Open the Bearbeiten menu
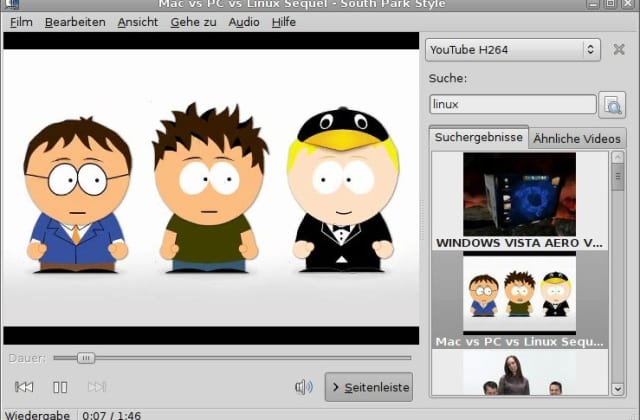This screenshot has height=420, width=640. point(75,22)
